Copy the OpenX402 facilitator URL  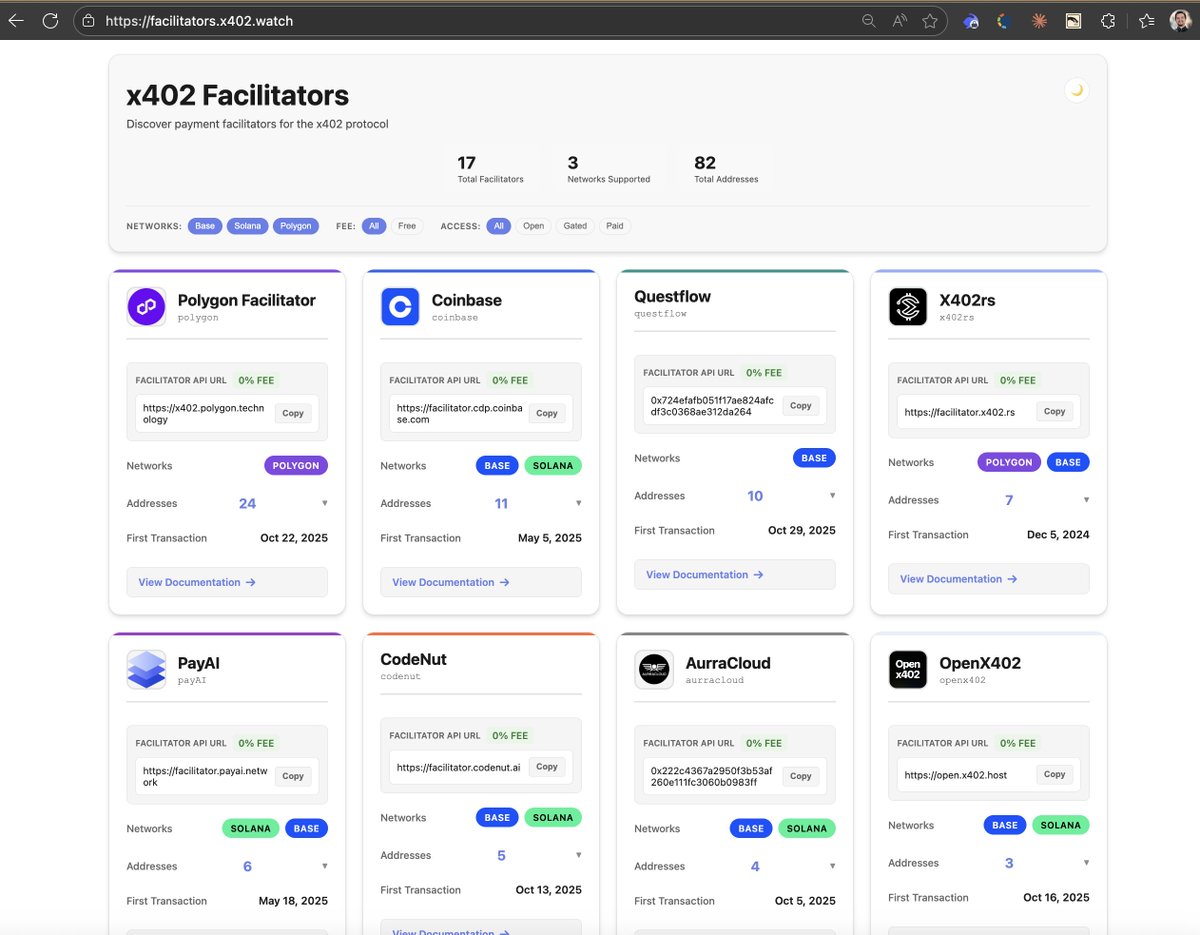point(1055,774)
